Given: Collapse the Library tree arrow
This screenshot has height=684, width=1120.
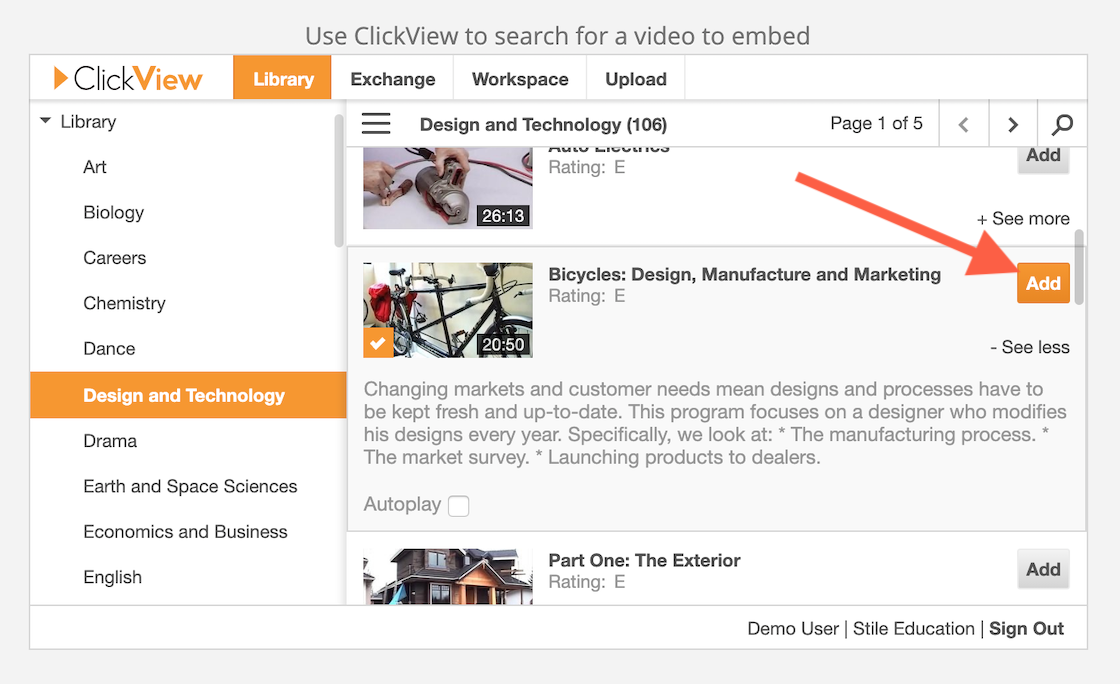Looking at the screenshot, I should pyautogui.click(x=46, y=121).
